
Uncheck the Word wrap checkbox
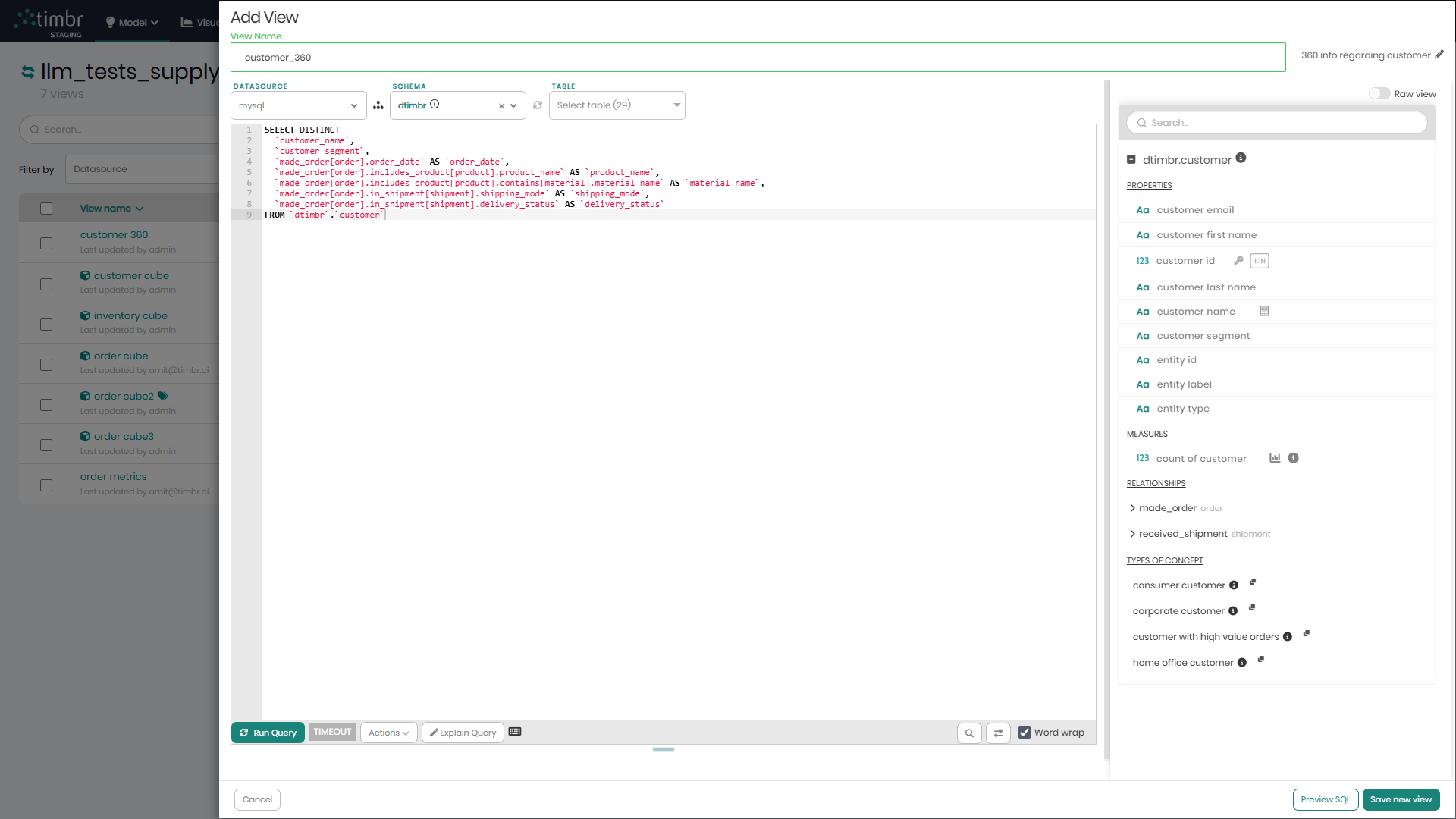(x=1025, y=733)
